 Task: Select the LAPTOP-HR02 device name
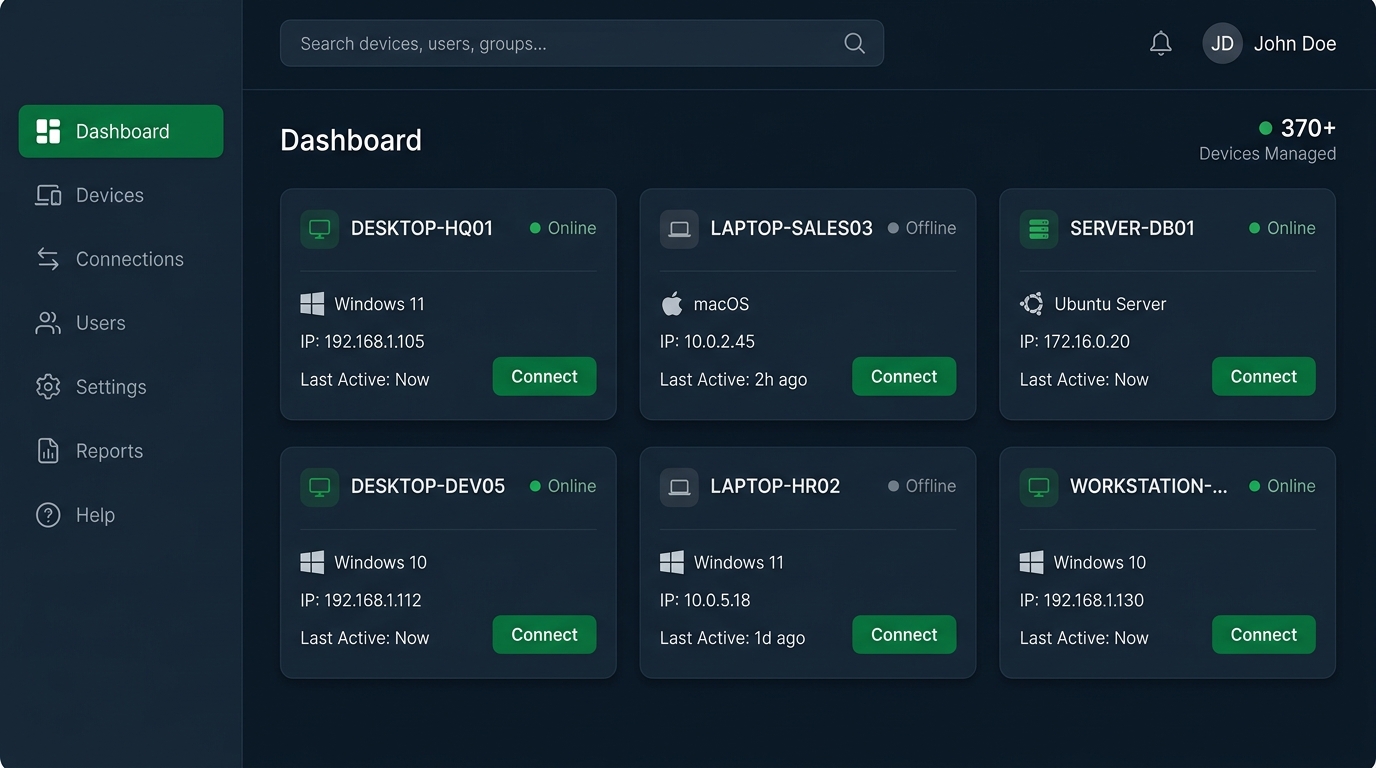tap(775, 487)
